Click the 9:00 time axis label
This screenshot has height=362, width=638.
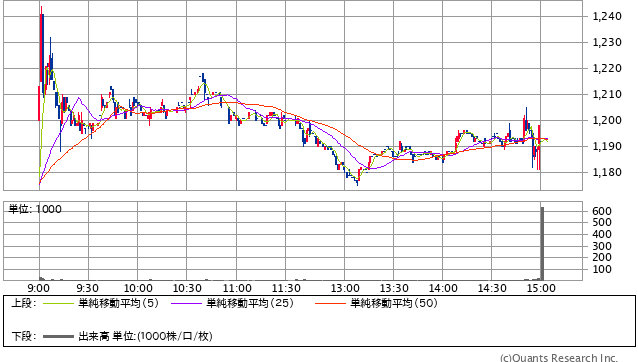[39, 288]
